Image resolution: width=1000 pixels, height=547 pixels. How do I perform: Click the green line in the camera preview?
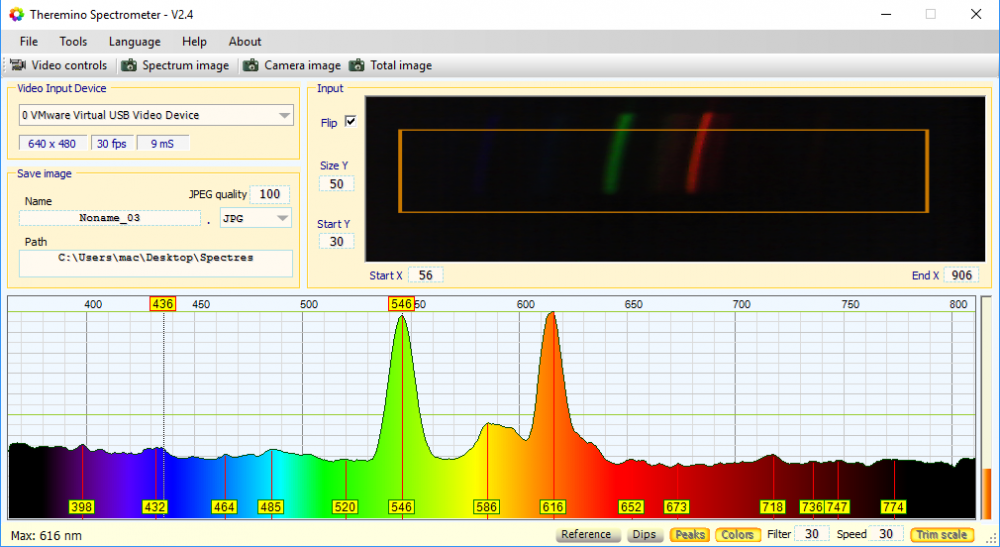click(617, 153)
